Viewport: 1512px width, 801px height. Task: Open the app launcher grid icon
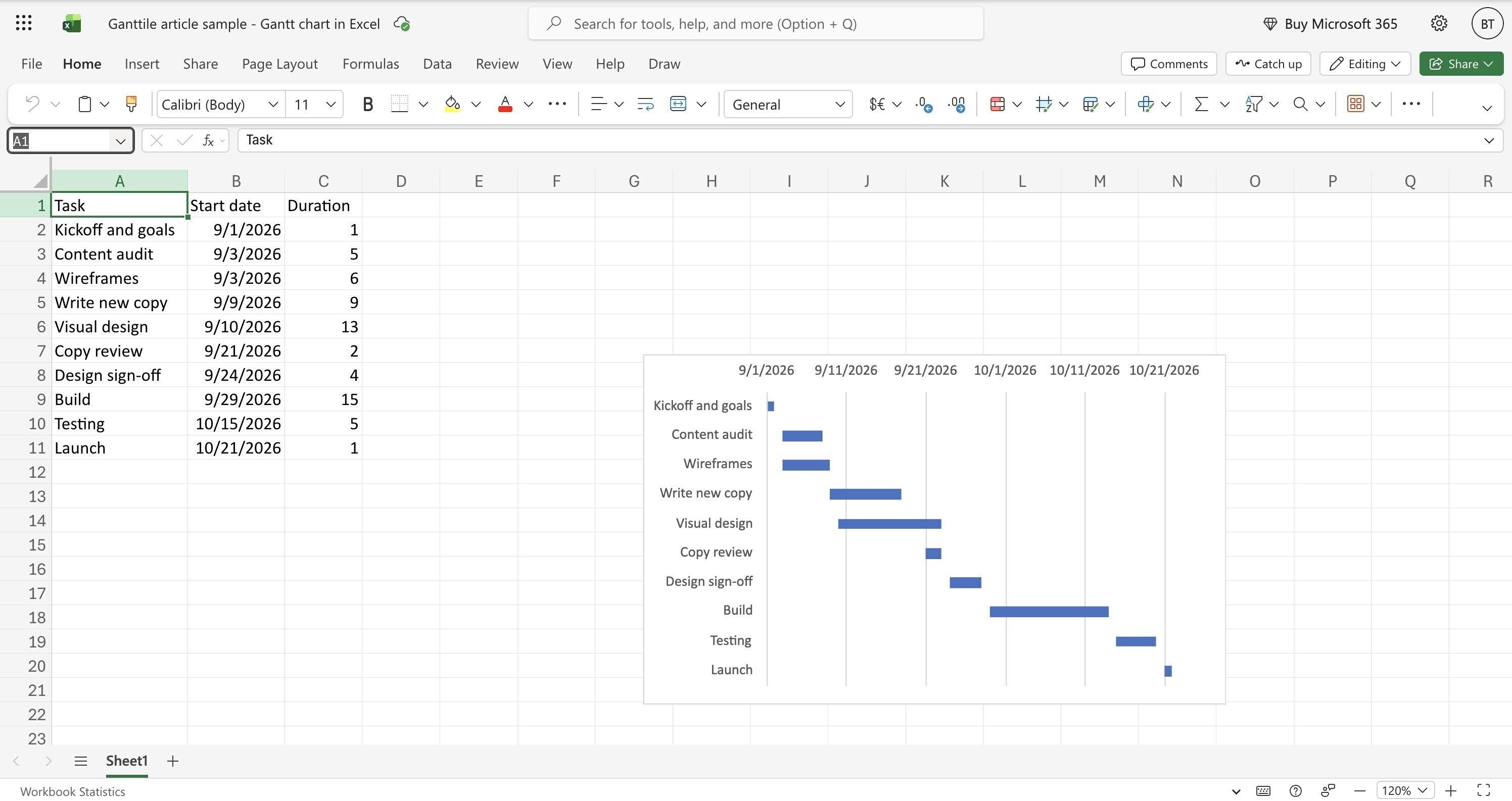(x=23, y=23)
